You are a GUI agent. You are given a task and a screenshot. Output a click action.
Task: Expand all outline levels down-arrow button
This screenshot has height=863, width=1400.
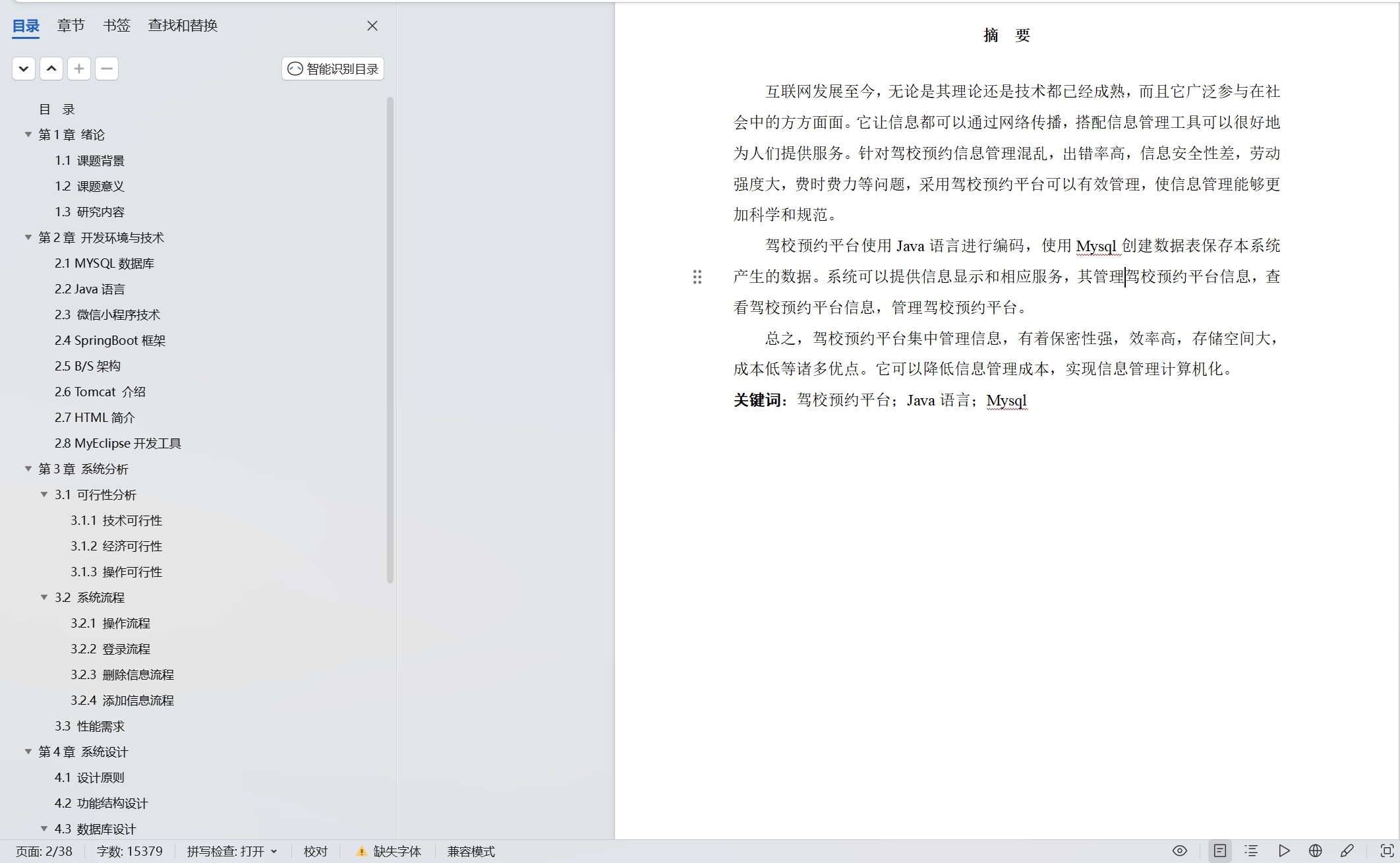[x=24, y=69]
